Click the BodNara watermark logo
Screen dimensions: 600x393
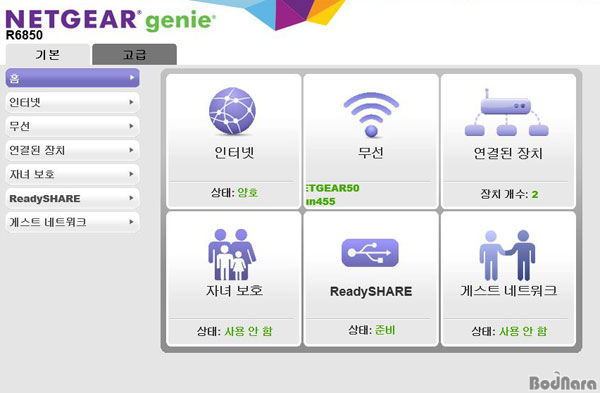[x=562, y=381]
